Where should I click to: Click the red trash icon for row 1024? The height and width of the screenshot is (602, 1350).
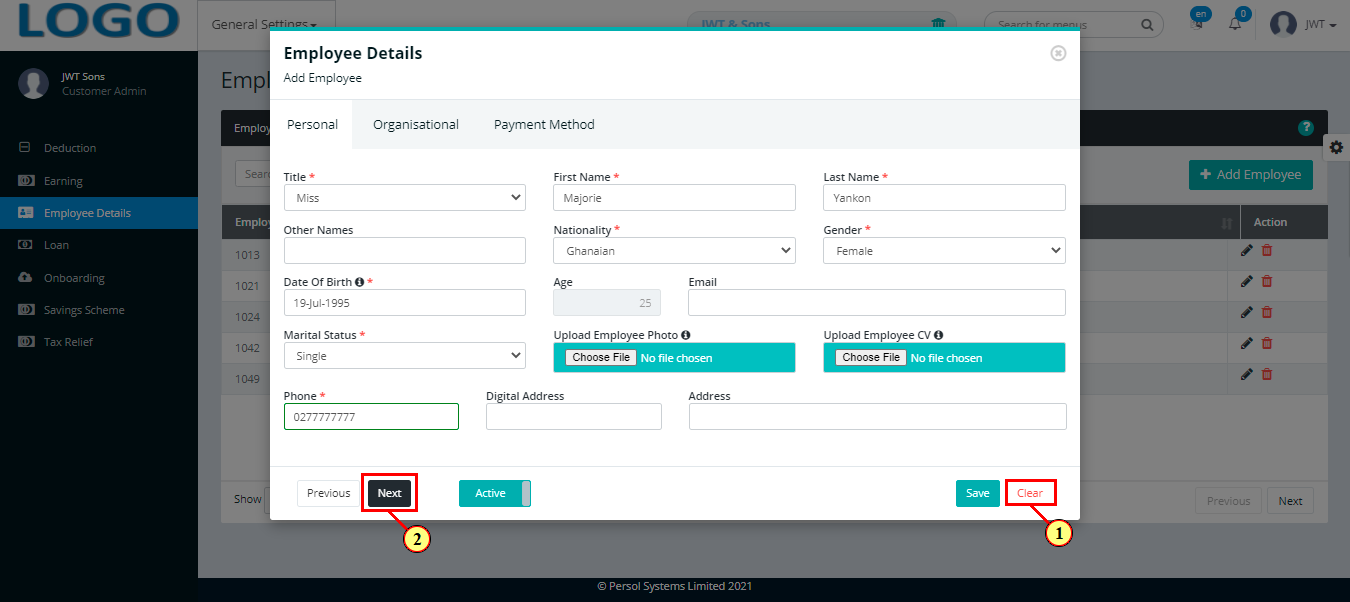click(1267, 313)
